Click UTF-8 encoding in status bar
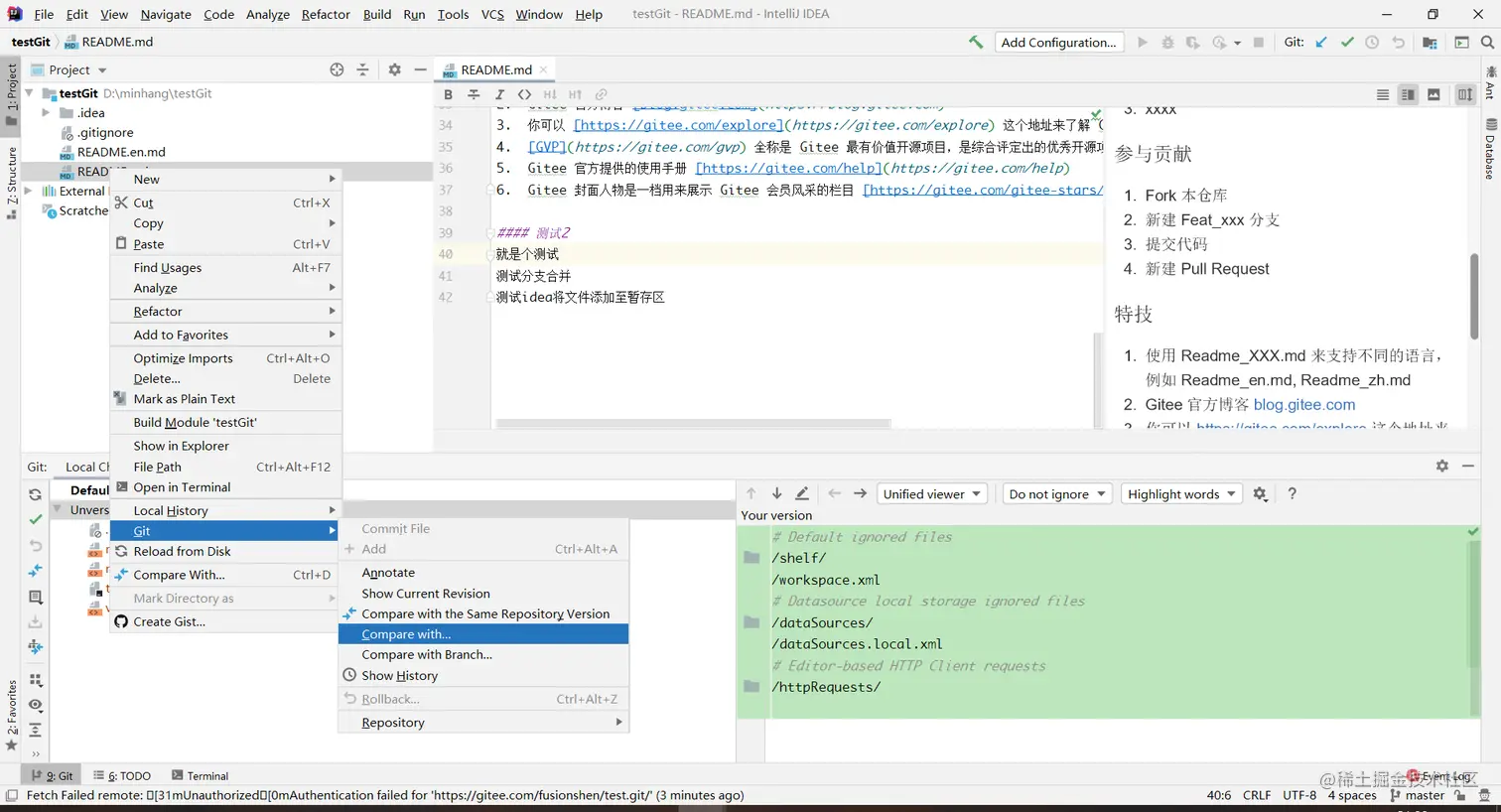 click(x=1299, y=795)
